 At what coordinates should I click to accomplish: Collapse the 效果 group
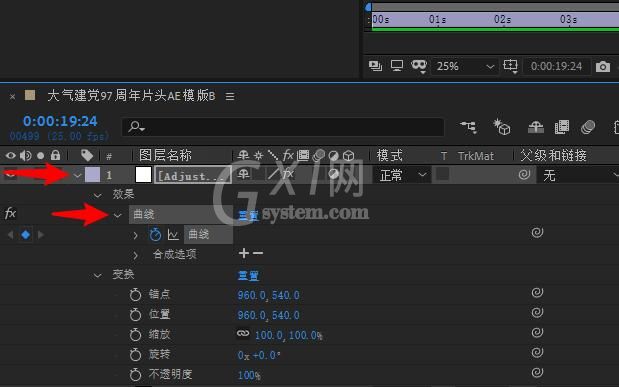(97, 195)
